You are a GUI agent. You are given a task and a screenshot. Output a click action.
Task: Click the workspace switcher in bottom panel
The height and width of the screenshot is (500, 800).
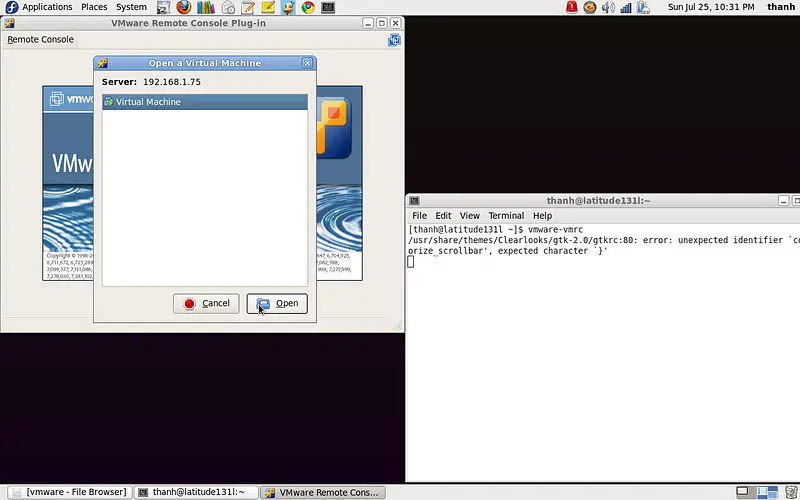coord(767,492)
